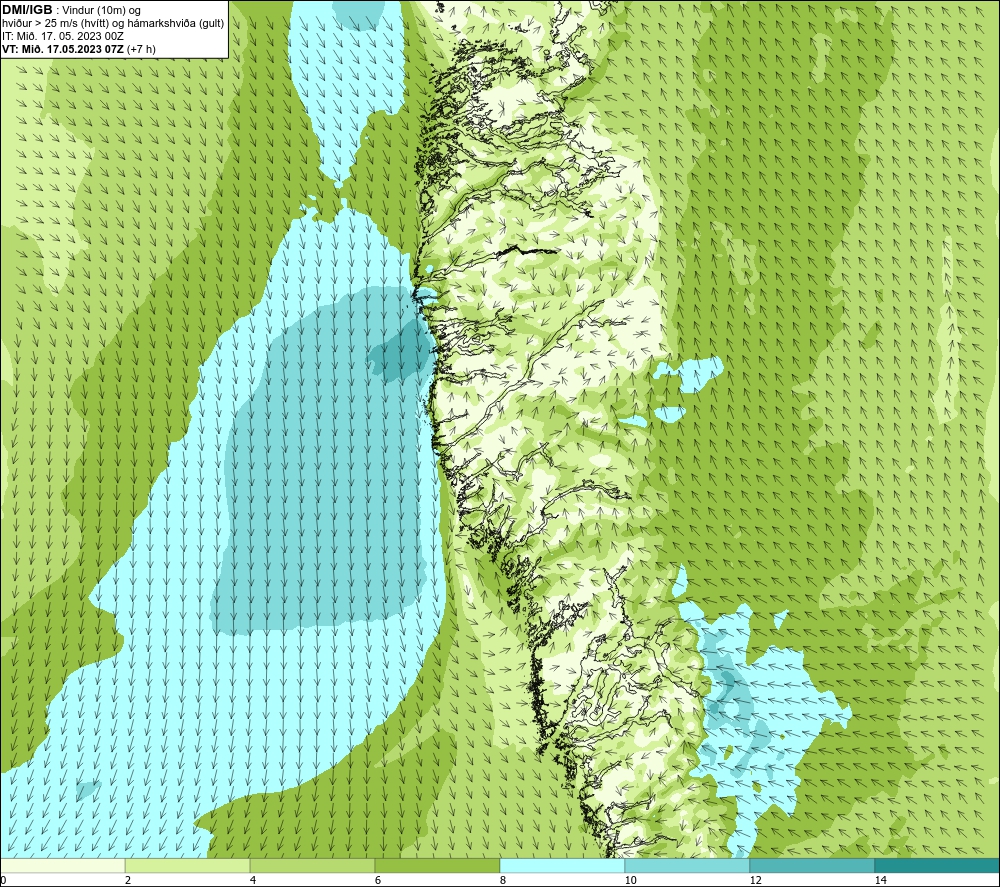1000x887 pixels.
Task: Click the scale label '6'
Action: pos(378,880)
